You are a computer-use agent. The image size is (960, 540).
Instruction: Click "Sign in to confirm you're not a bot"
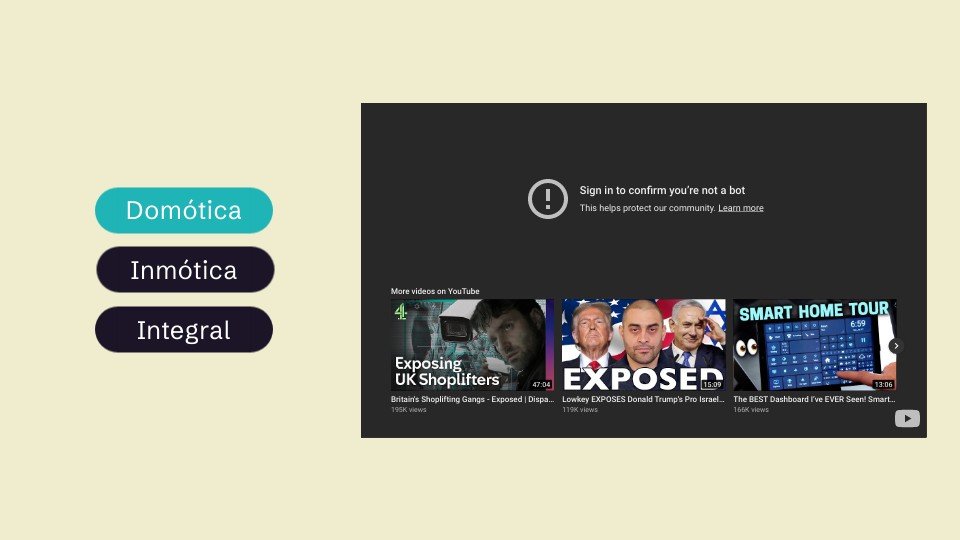[662, 190]
